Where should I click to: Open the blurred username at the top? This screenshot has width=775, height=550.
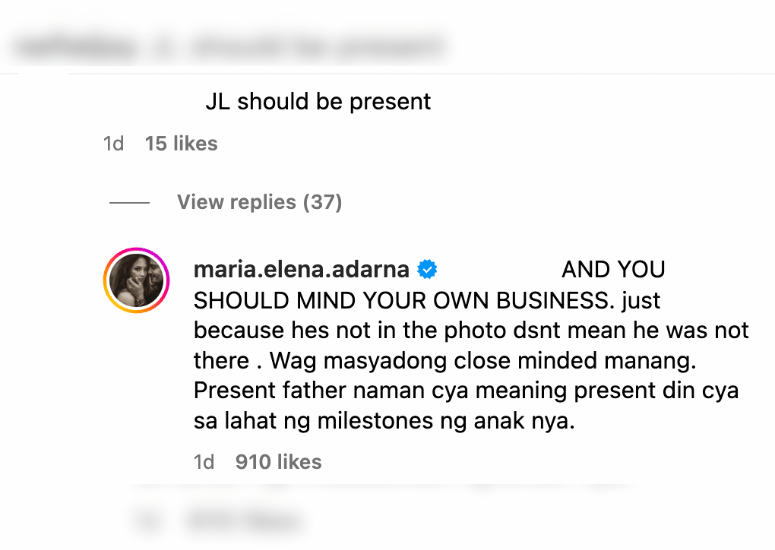point(74,48)
